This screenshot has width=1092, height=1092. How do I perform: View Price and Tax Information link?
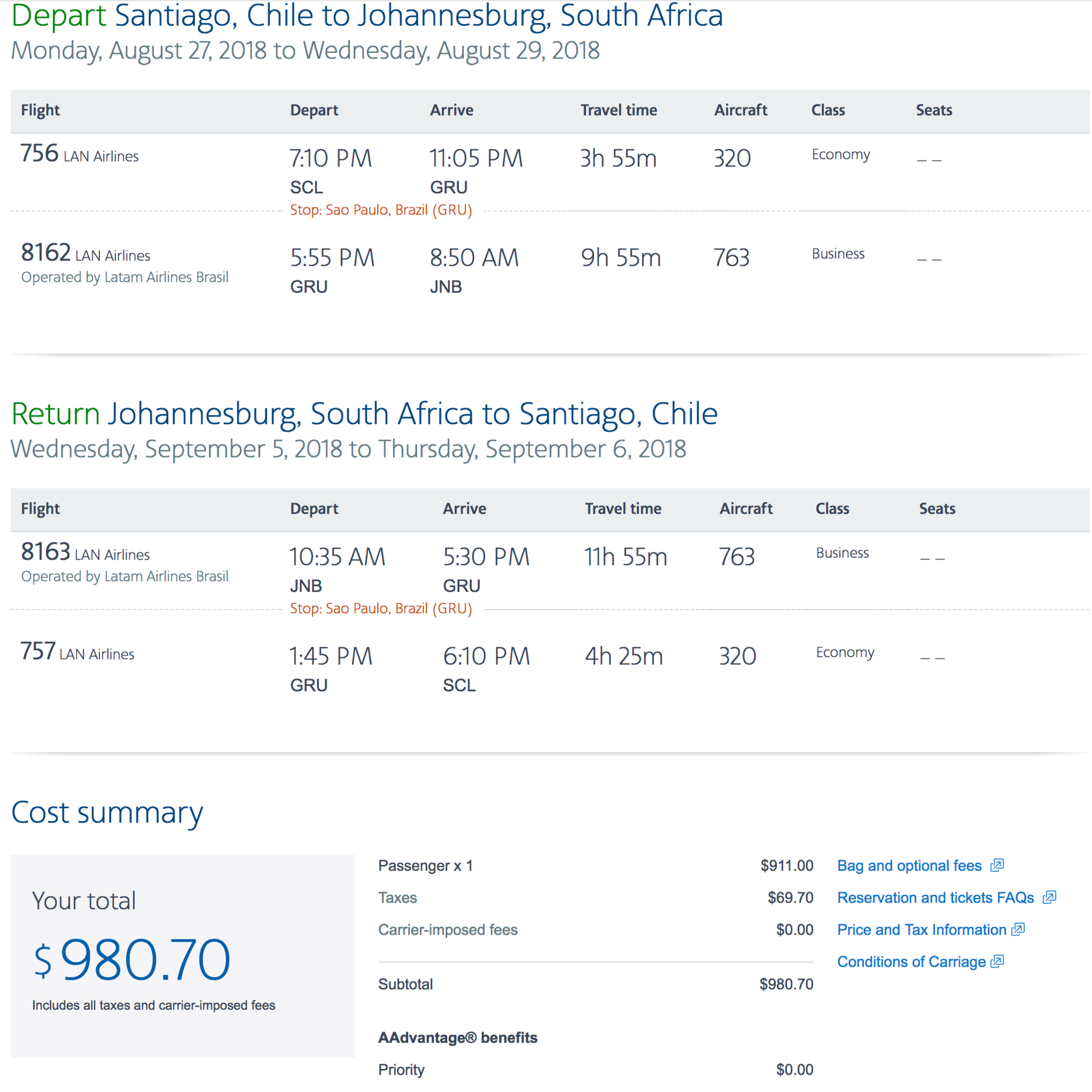(921, 930)
